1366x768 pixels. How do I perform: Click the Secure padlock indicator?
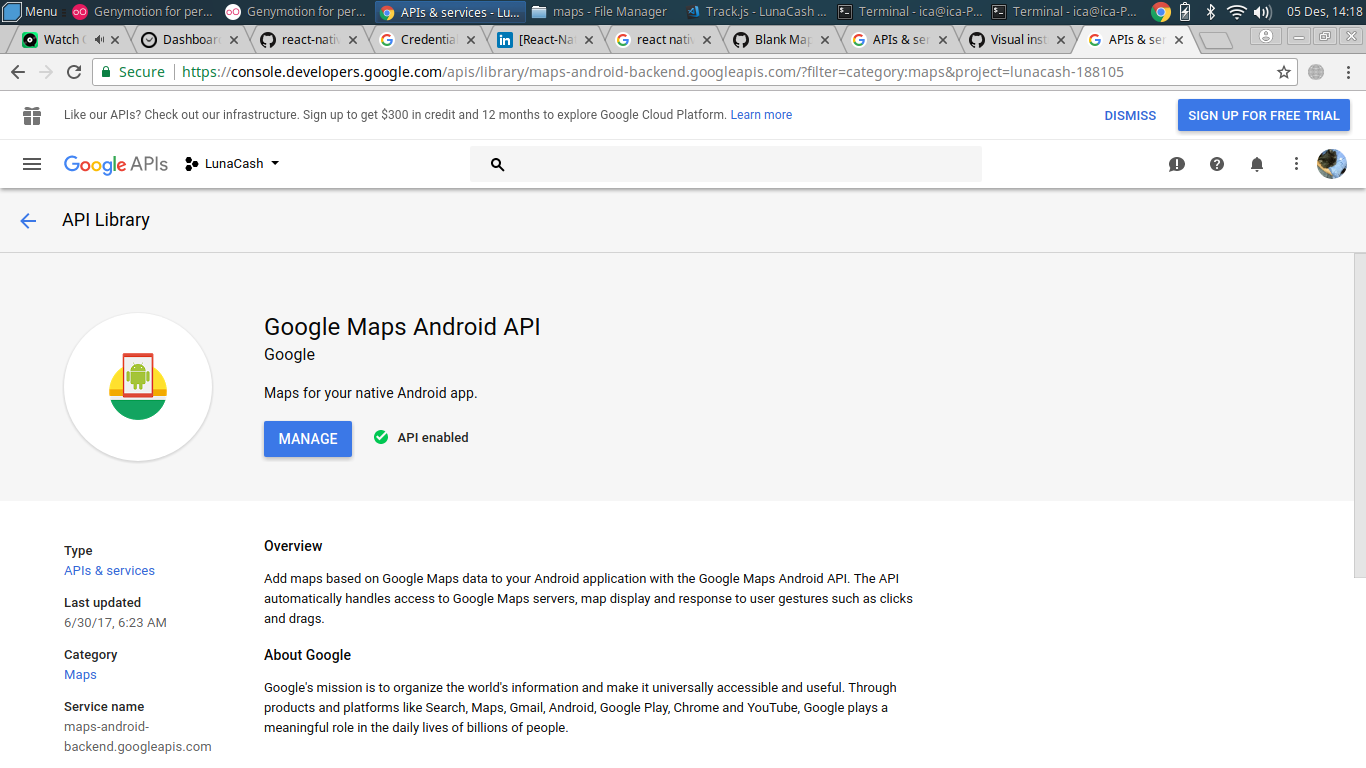pyautogui.click(x=132, y=72)
